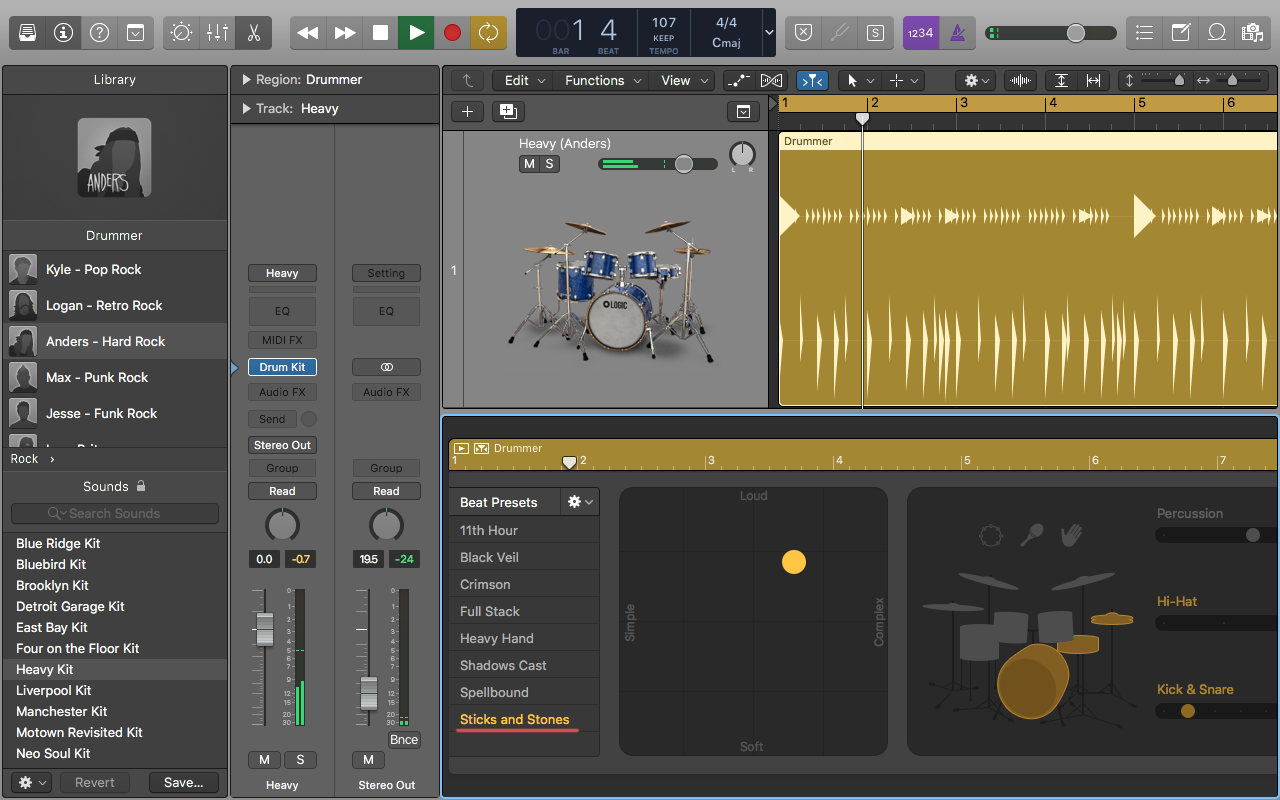Show the toolbar tray button
Screen dimensions: 1280x800
point(136,33)
